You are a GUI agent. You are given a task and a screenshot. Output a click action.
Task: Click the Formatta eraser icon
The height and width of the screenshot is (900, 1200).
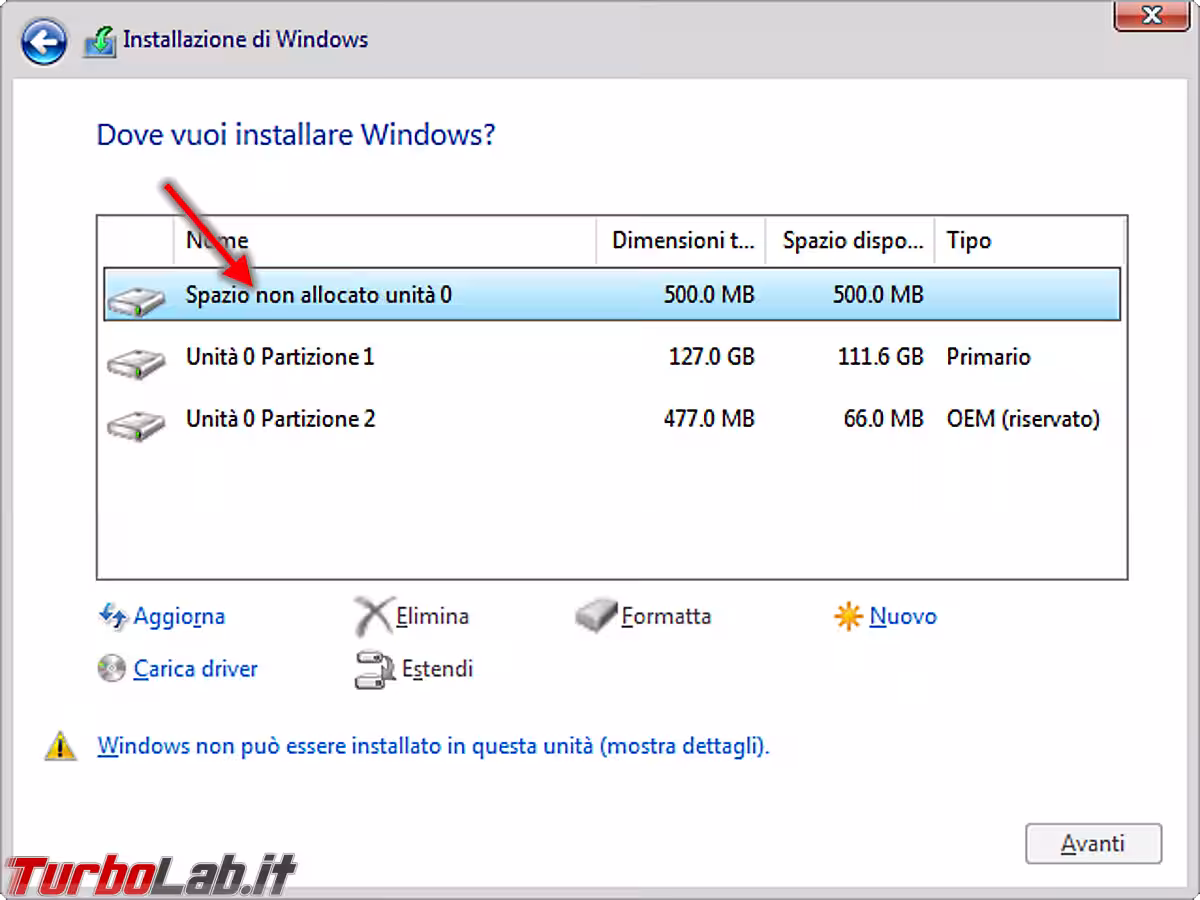point(596,617)
